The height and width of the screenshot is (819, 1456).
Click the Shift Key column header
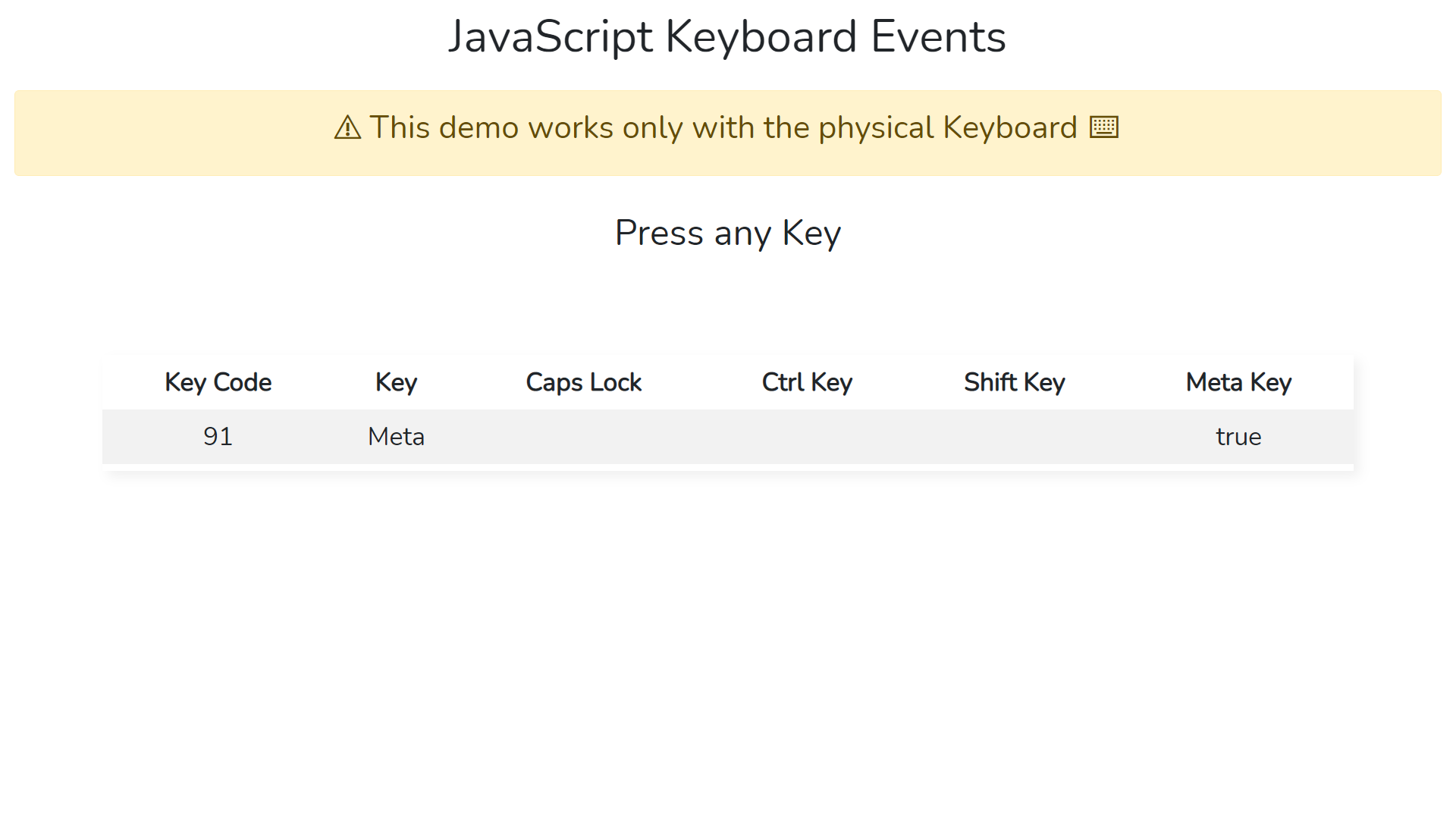(1014, 382)
